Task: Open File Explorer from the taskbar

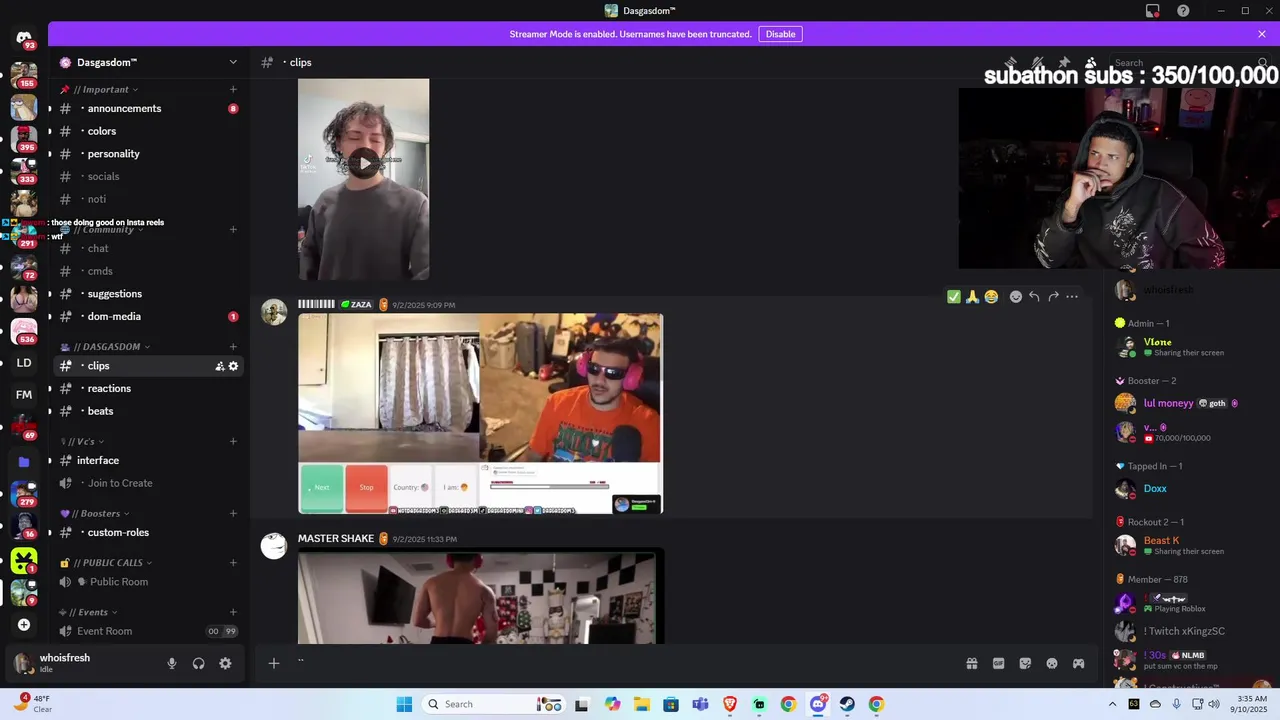Action: coord(642,704)
